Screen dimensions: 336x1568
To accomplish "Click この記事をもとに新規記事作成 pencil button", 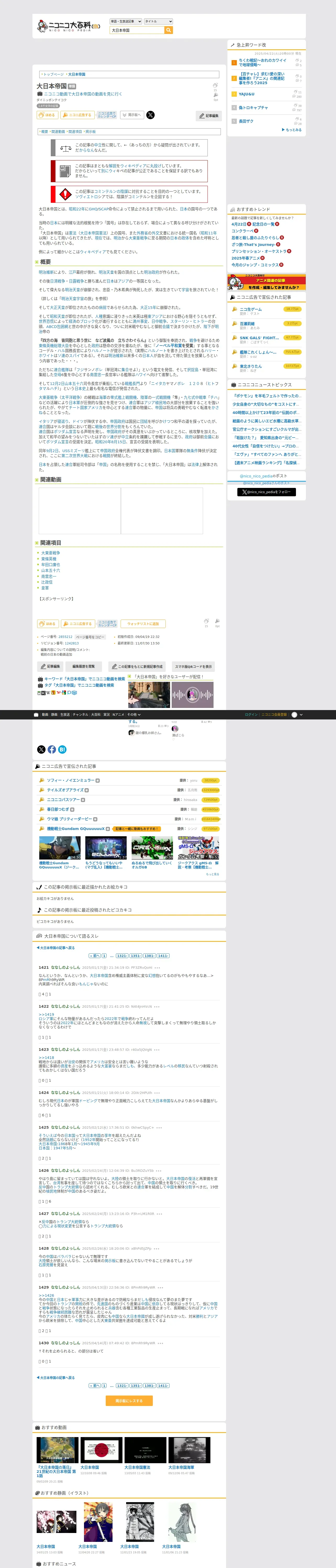I will tap(137, 666).
